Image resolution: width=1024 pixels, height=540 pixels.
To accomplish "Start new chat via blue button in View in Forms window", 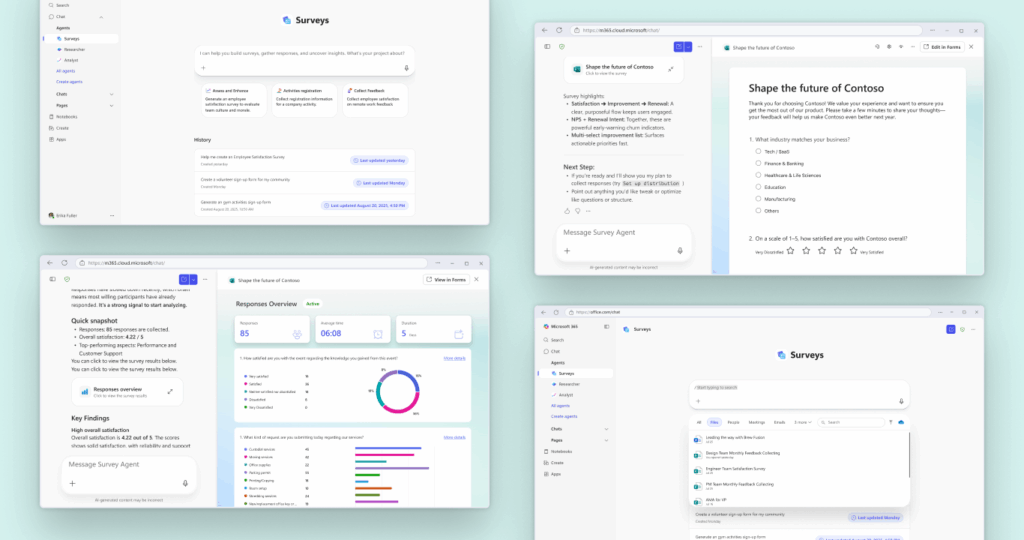I will (x=184, y=279).
